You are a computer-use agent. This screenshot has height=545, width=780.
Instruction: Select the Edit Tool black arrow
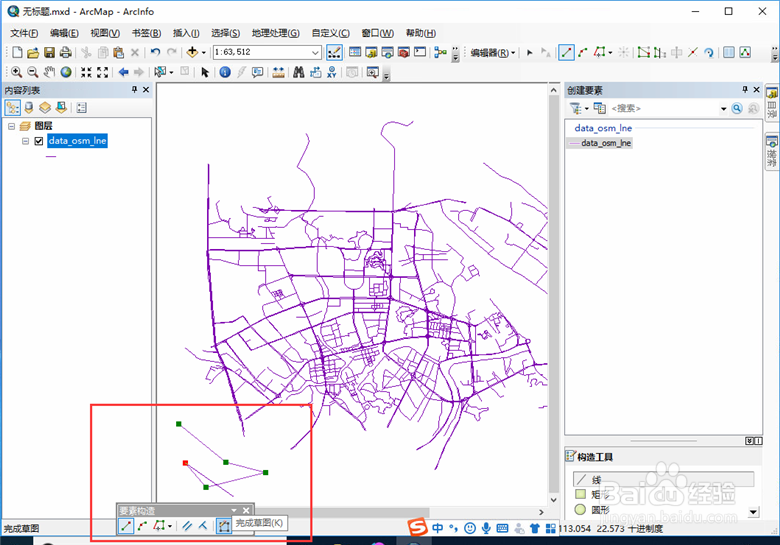(x=529, y=52)
